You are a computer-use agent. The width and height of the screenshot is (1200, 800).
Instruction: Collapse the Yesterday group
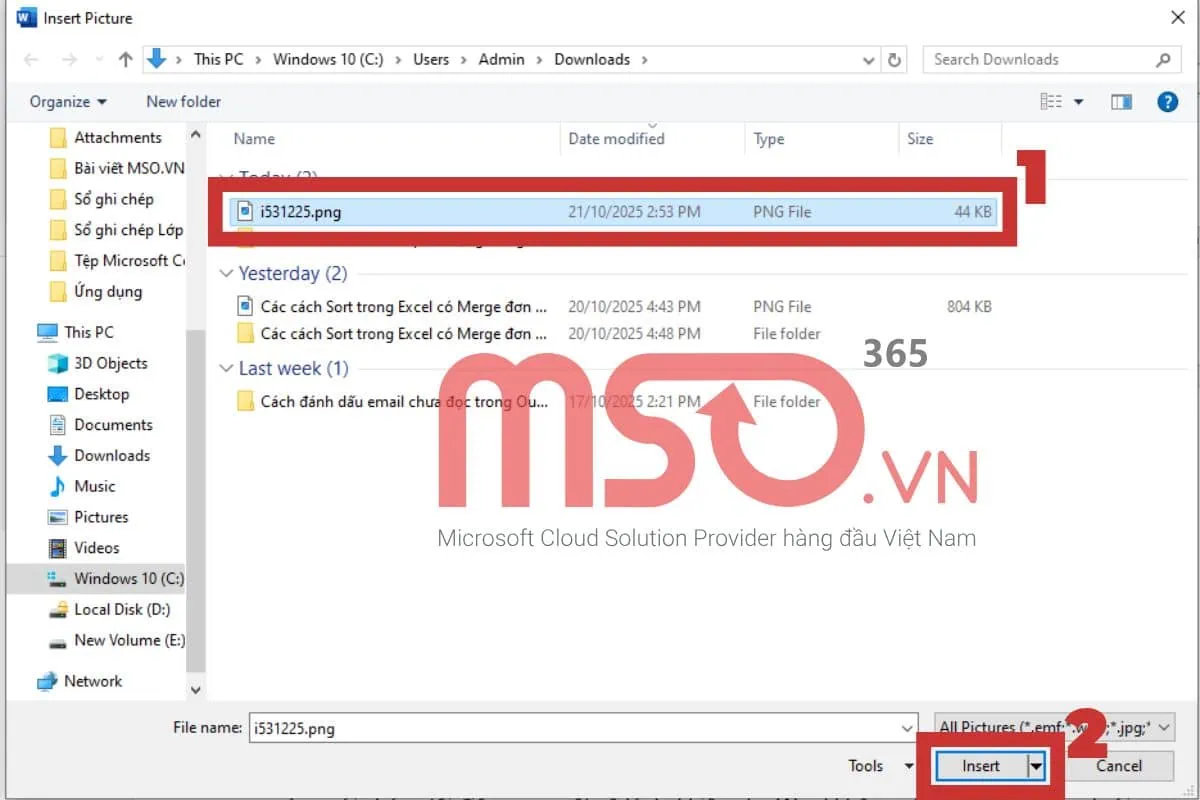(225, 274)
